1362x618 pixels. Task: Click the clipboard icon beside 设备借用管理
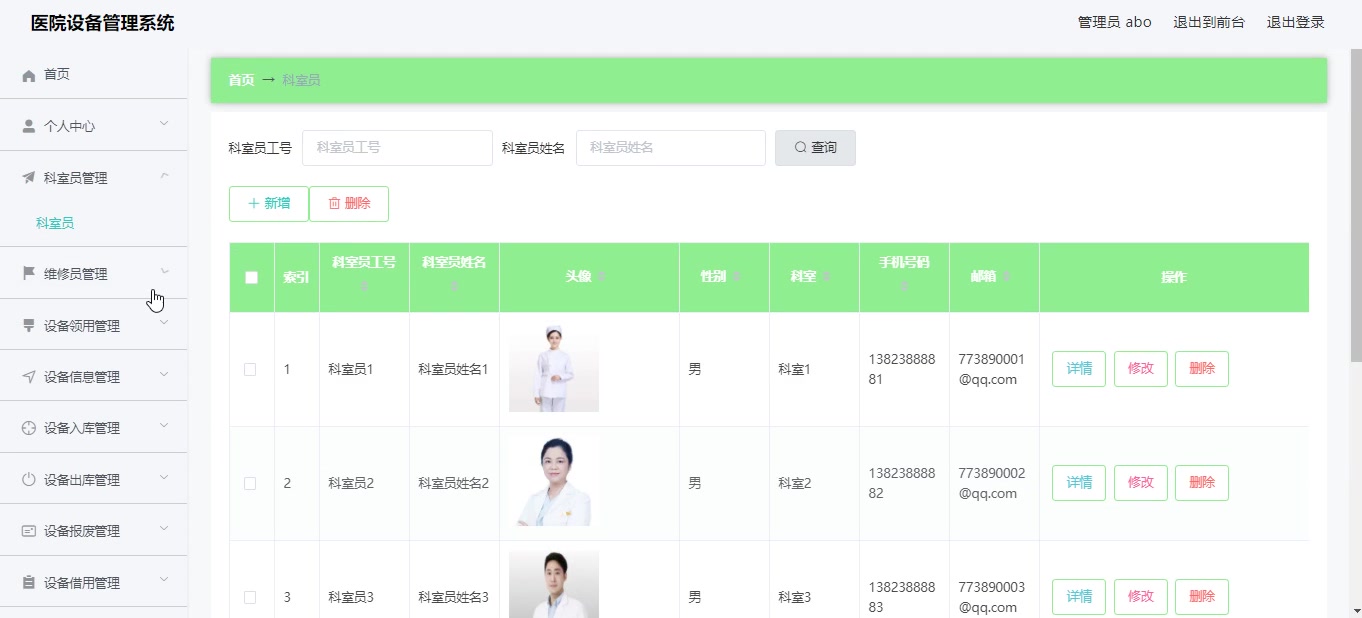pos(29,583)
